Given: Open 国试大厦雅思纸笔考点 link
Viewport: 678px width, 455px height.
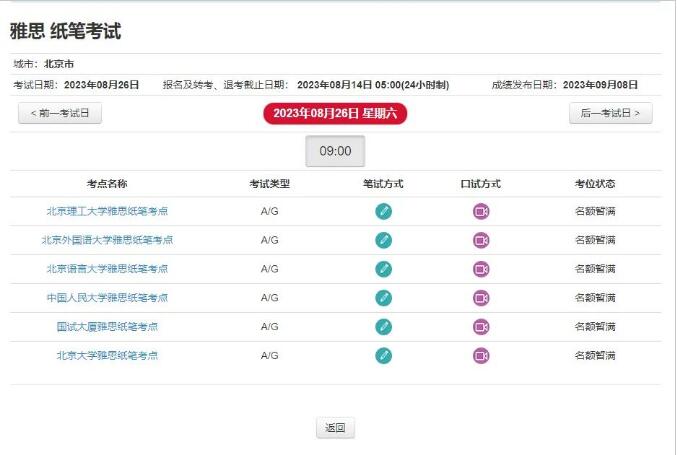Looking at the screenshot, I should (107, 327).
